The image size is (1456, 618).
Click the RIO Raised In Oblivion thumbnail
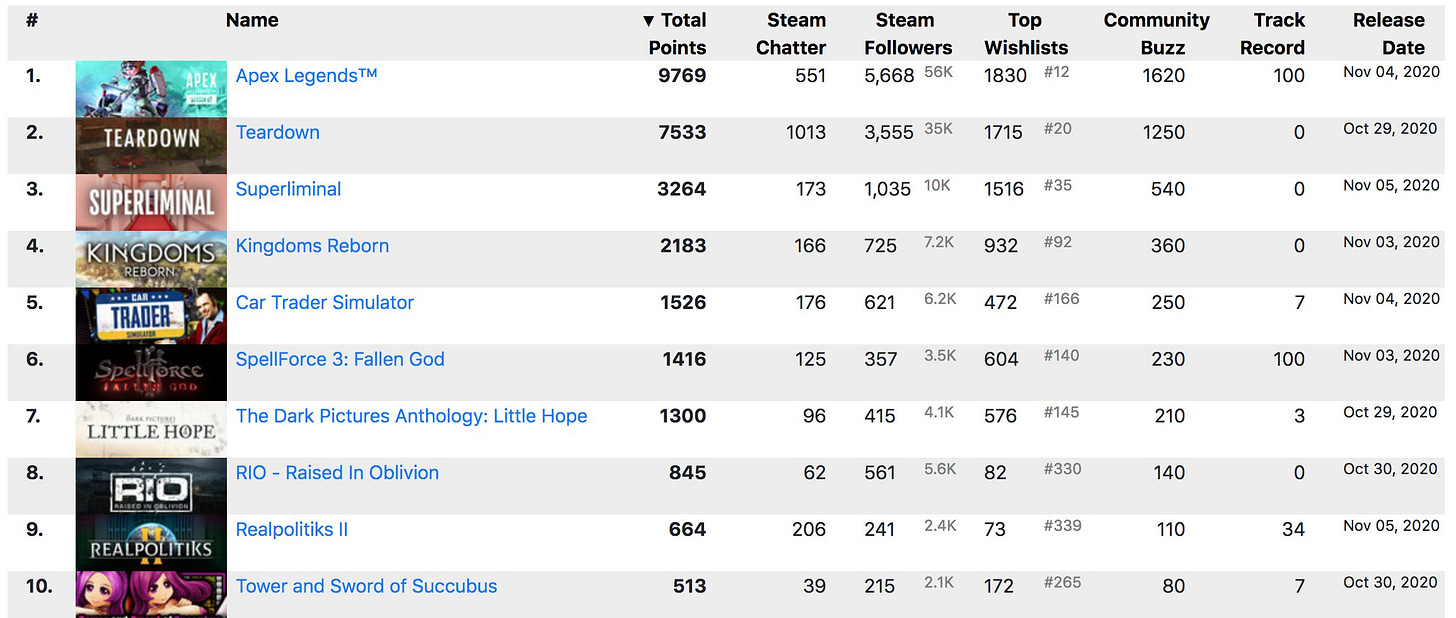[x=151, y=487]
